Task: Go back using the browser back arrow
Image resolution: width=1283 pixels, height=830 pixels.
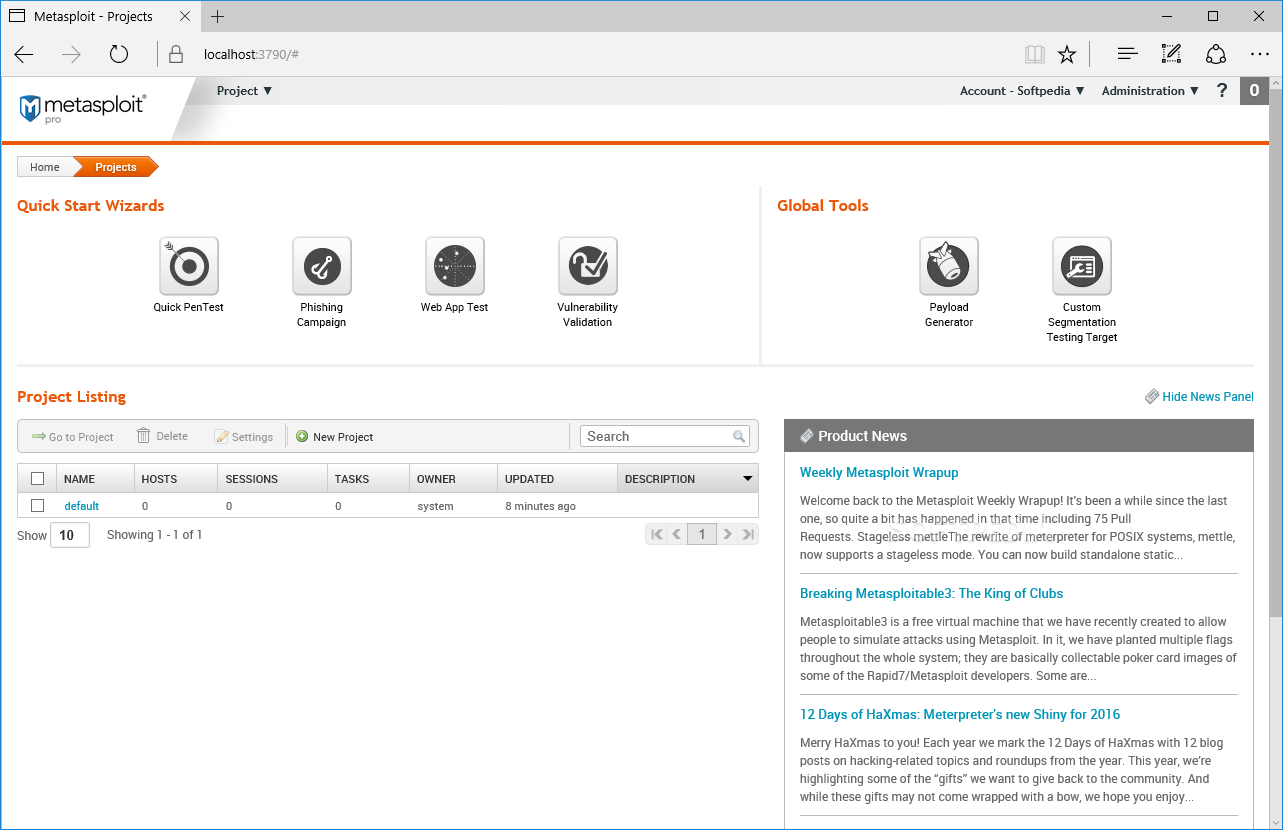Action: coord(24,54)
